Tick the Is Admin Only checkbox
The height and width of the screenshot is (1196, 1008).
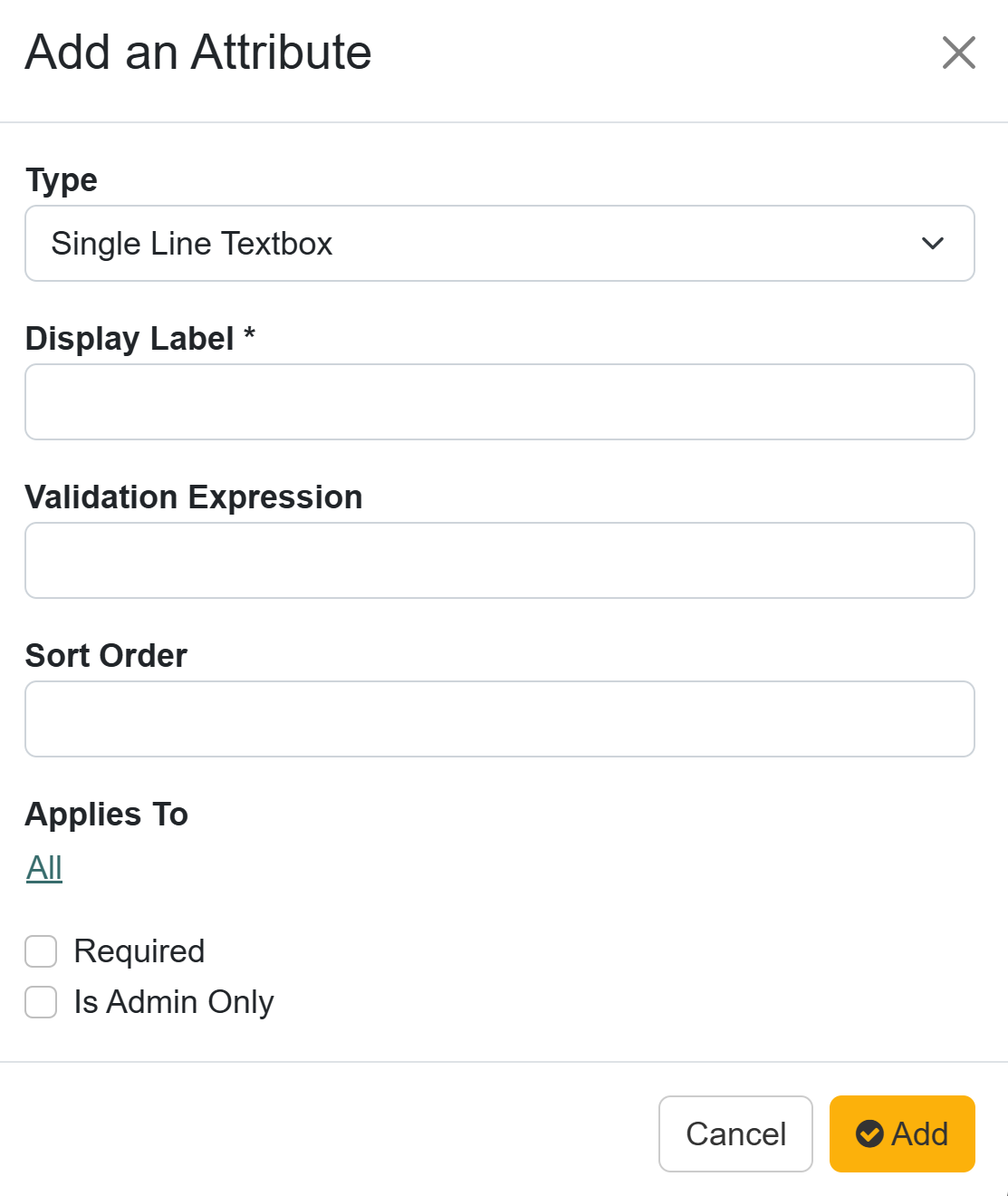[x=41, y=1002]
